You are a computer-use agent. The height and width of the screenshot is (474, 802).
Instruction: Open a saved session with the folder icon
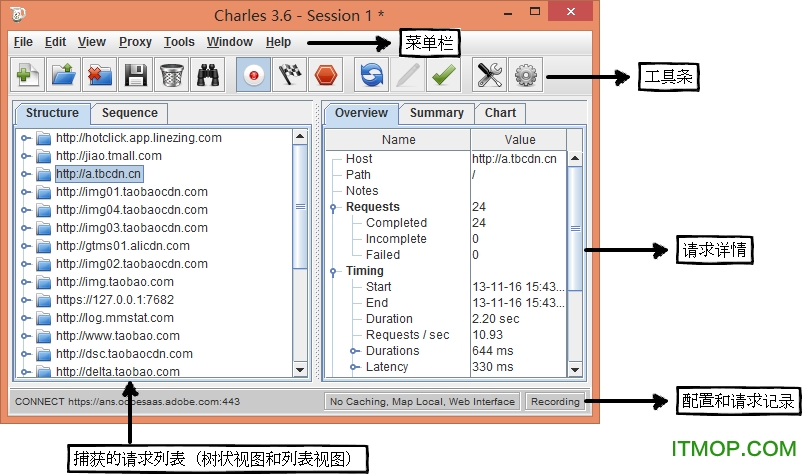click(65, 75)
